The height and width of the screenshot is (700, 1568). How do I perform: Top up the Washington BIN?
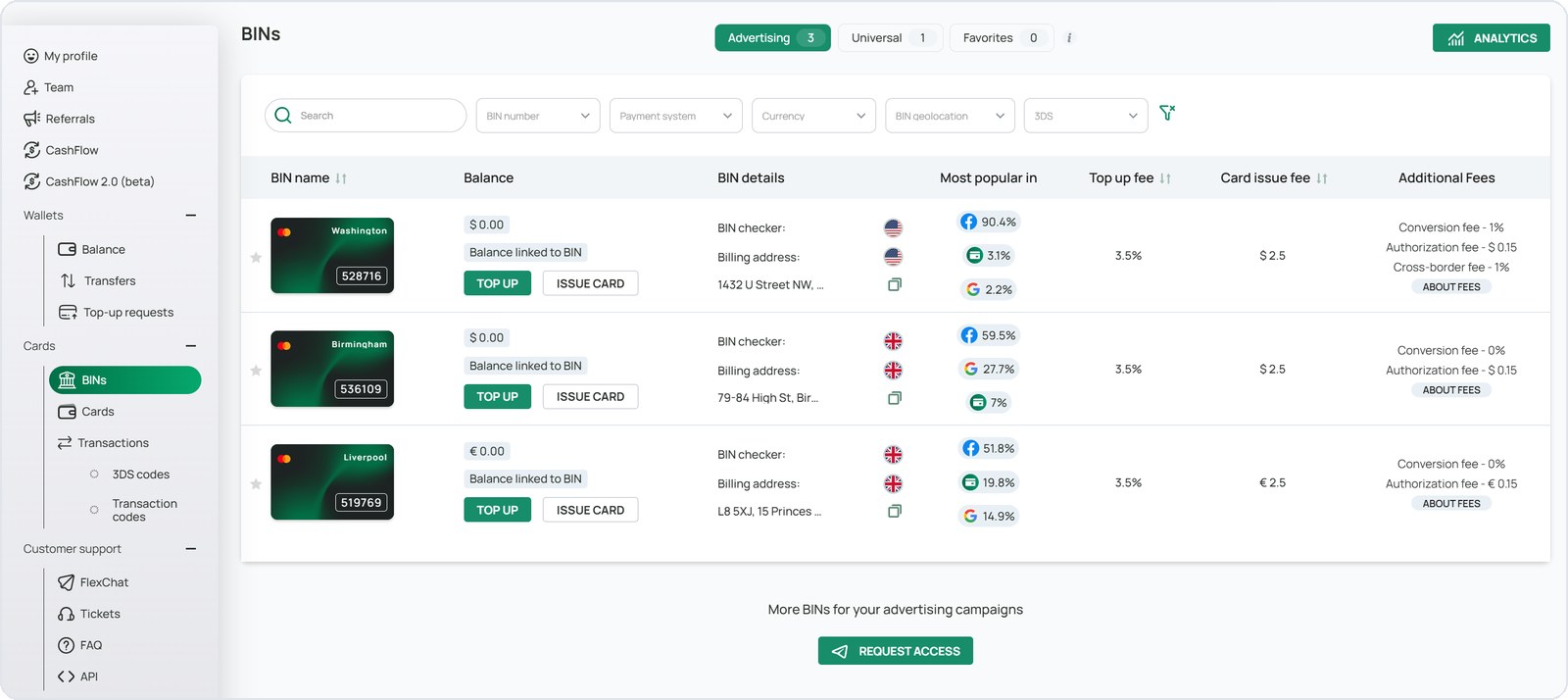pos(497,283)
